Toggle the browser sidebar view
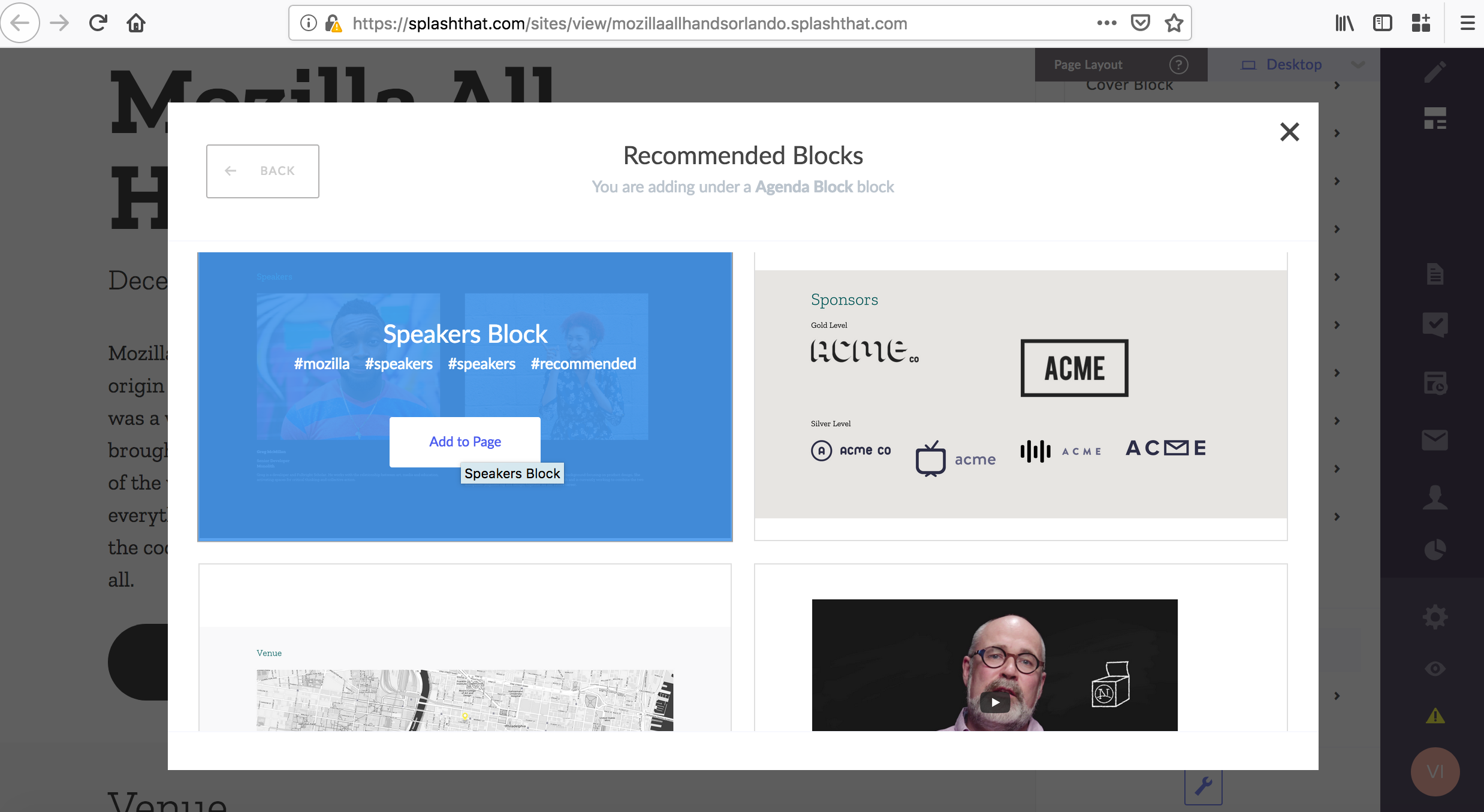 [x=1382, y=23]
